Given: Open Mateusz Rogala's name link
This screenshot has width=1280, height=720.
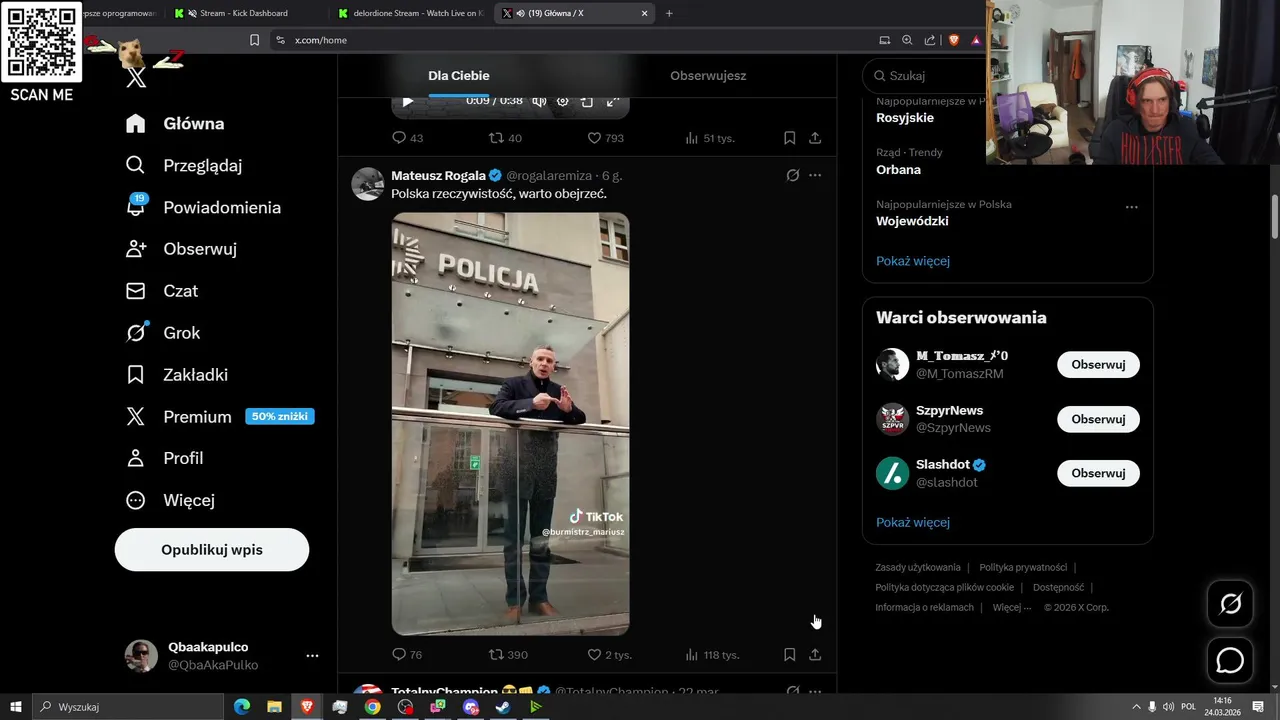Looking at the screenshot, I should tap(439, 175).
